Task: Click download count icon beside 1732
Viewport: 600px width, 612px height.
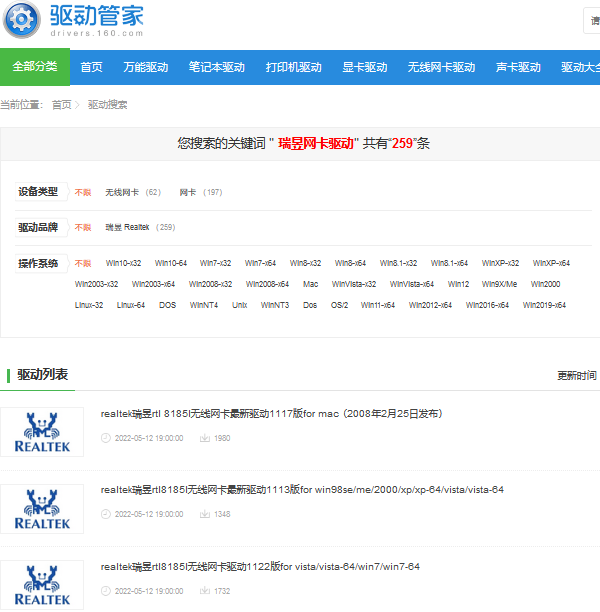Action: pyautogui.click(x=205, y=591)
